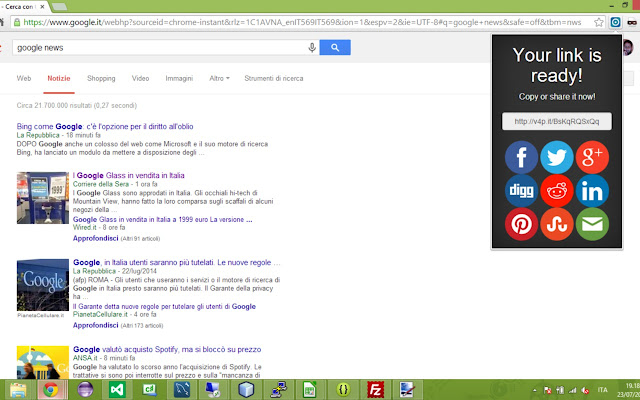Viewport: 640px width, 400px height.
Task: Open MySQL Workbench dolphin taskbar icon
Action: coord(182,390)
